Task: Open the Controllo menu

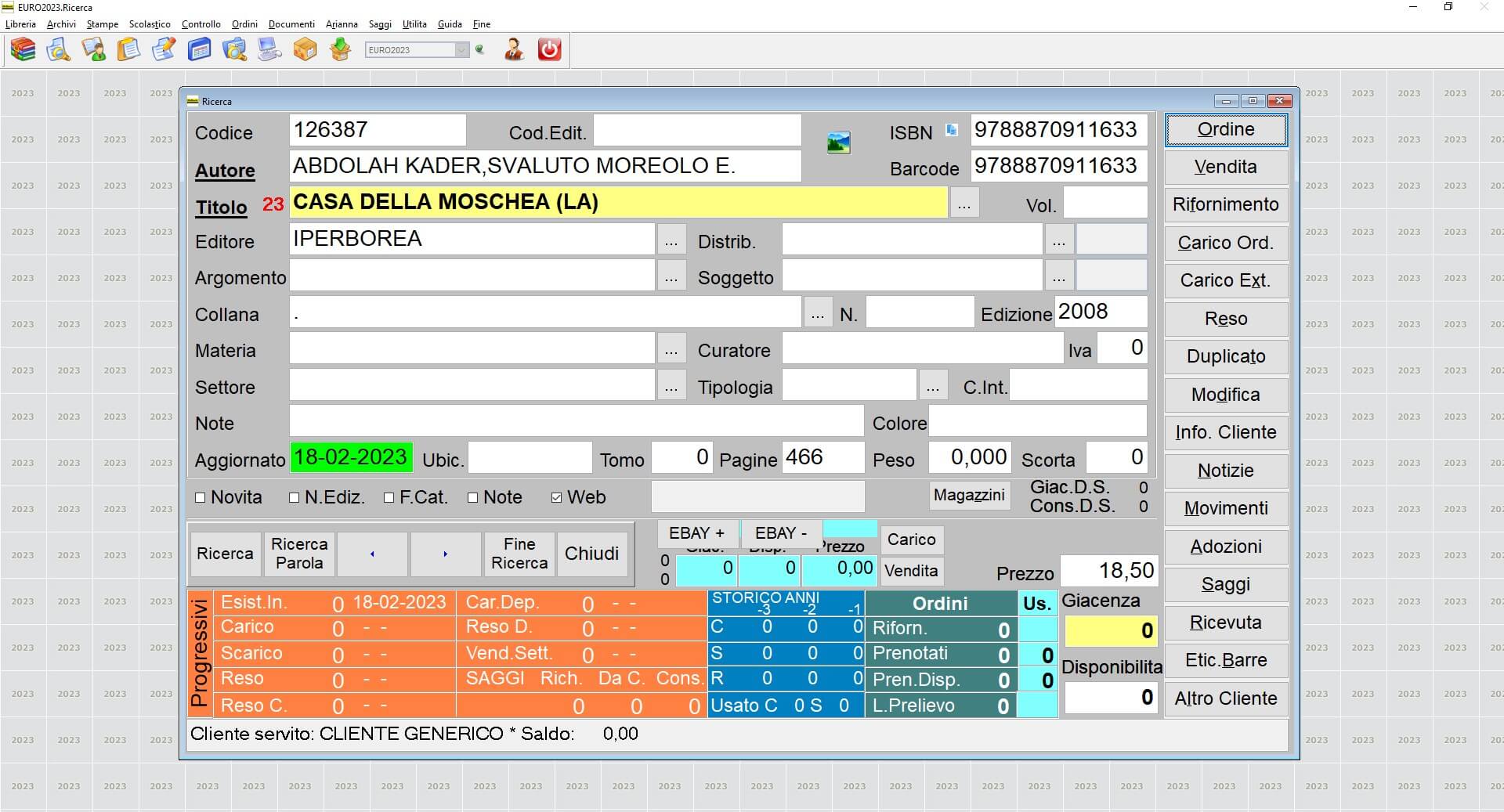Action: coord(201,24)
